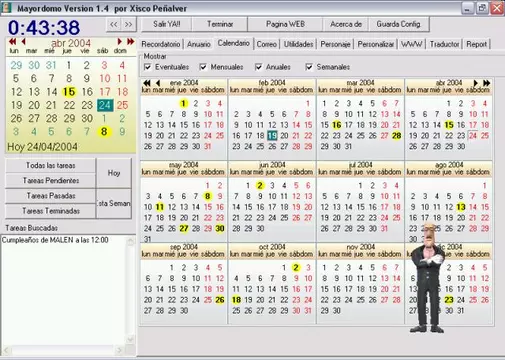Click the previous year double-arrow in small calendar
Viewport: 505px width, 360px height.
pos(13,42)
